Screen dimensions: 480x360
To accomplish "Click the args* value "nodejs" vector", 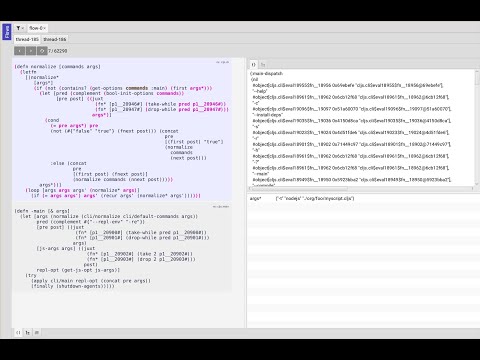I will point(315,198).
